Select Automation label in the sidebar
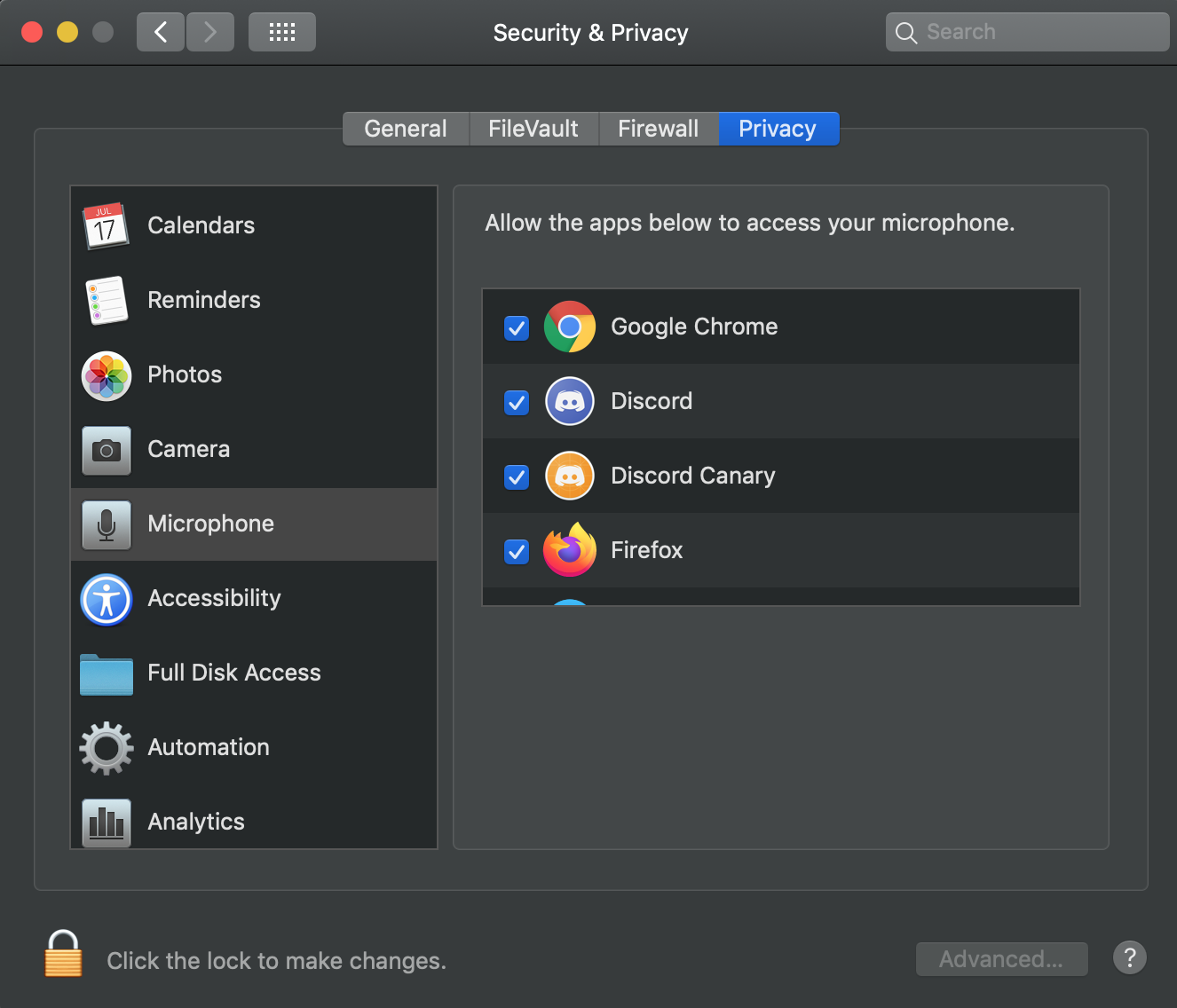This screenshot has height=1008, width=1177. (x=209, y=747)
